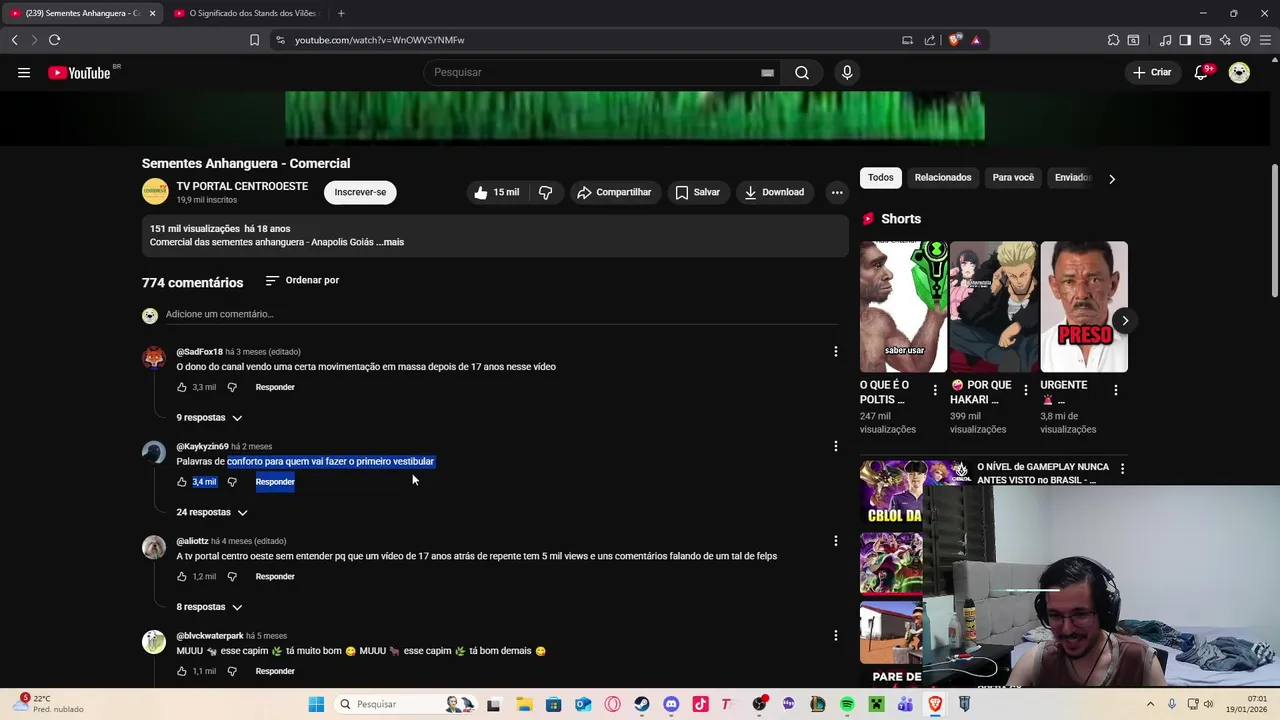Click the Inscrever-se subscribe button

point(360,192)
